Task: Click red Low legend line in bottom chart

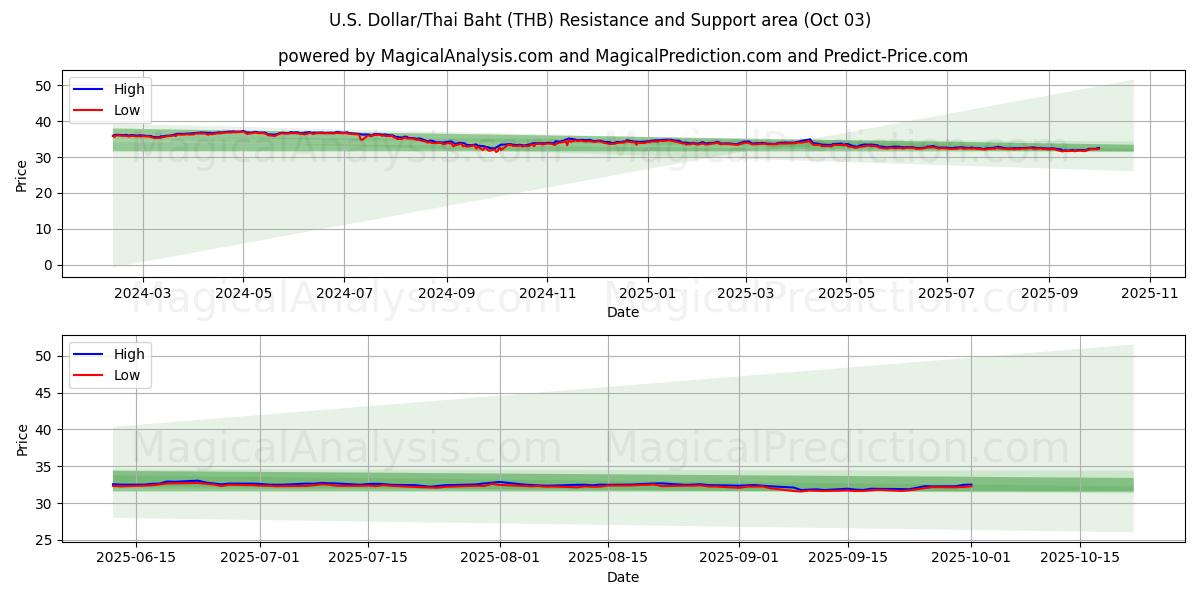Action: pyautogui.click(x=89, y=376)
